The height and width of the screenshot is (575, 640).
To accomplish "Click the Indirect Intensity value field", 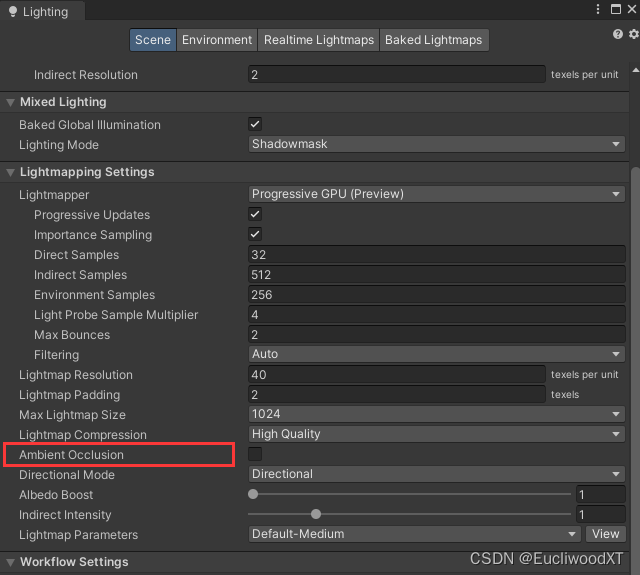I will [x=601, y=514].
